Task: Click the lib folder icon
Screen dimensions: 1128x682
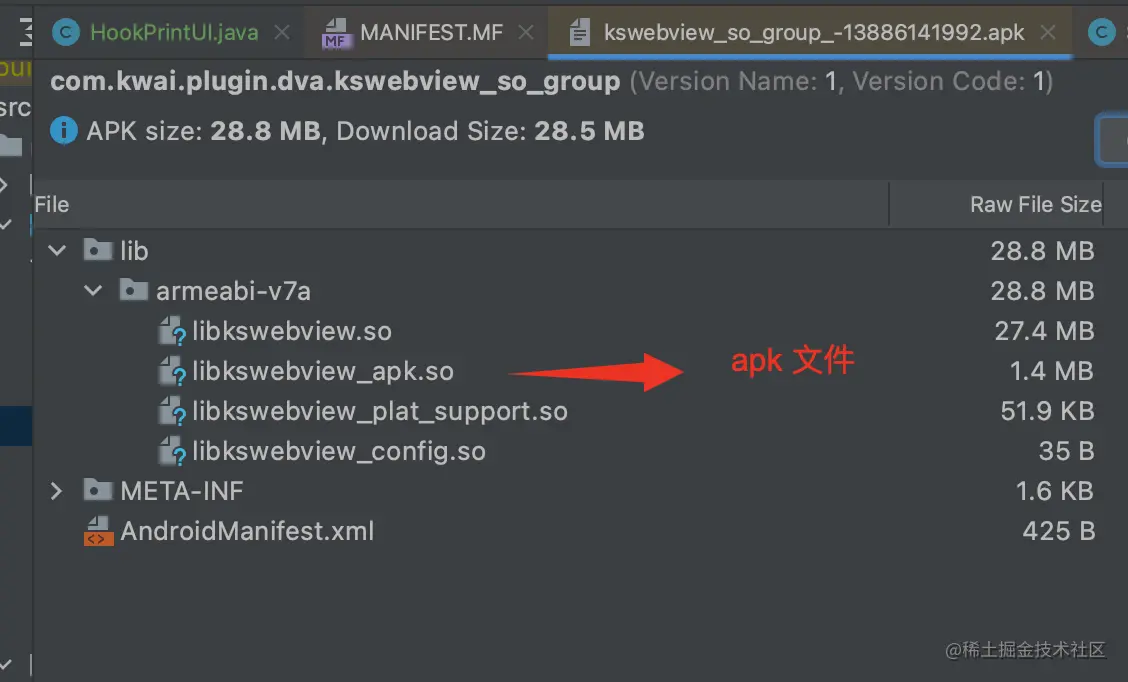Action: click(x=98, y=250)
